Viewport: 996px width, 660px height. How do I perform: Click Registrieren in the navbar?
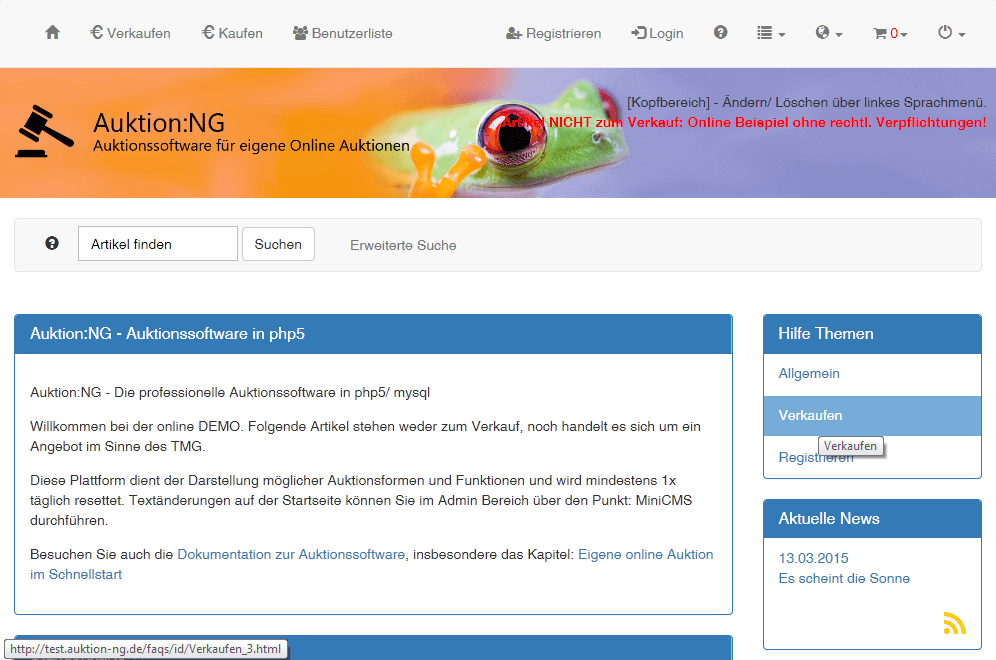click(553, 33)
